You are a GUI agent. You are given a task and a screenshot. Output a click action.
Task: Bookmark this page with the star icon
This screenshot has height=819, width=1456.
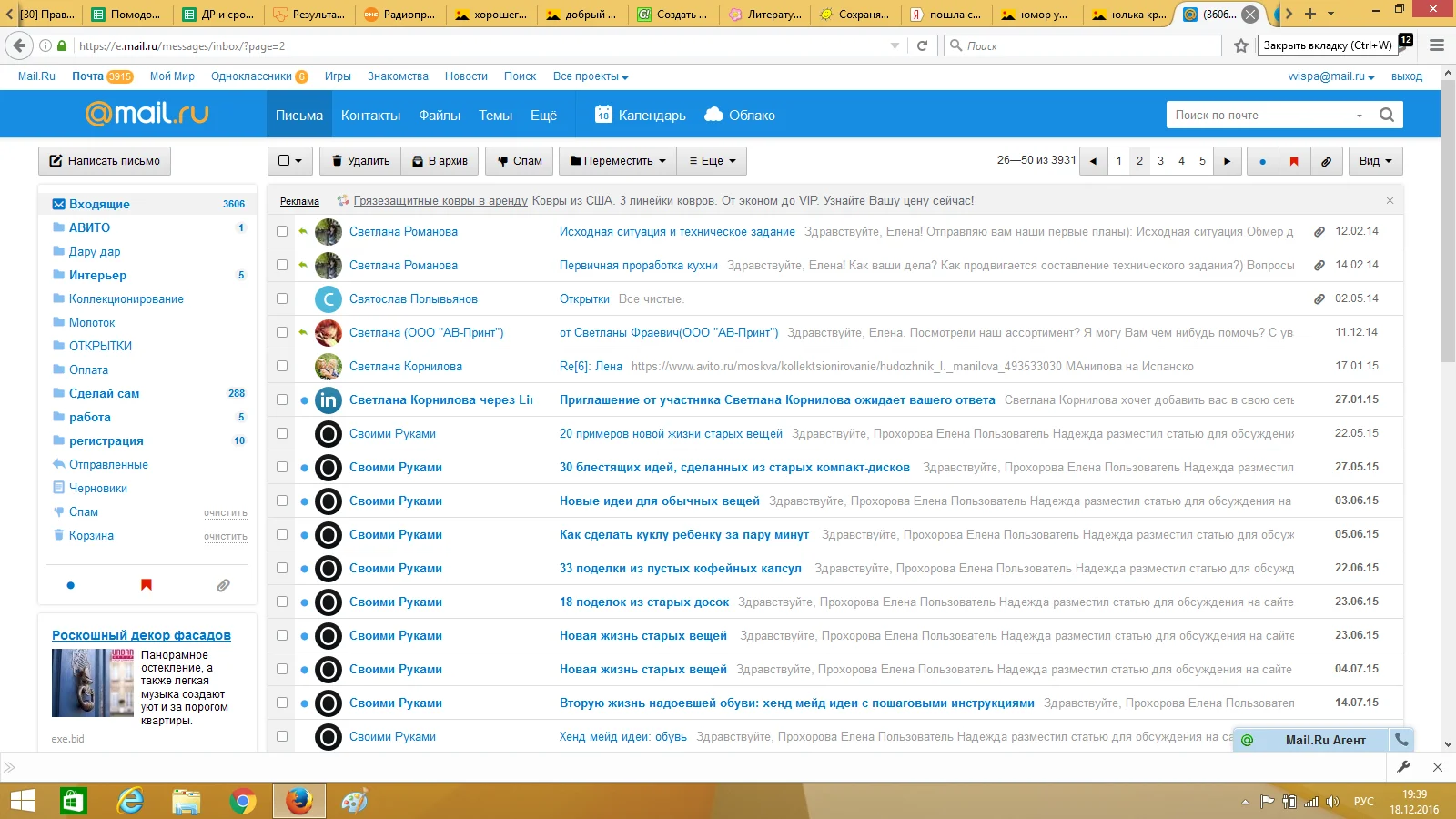pos(1241,45)
